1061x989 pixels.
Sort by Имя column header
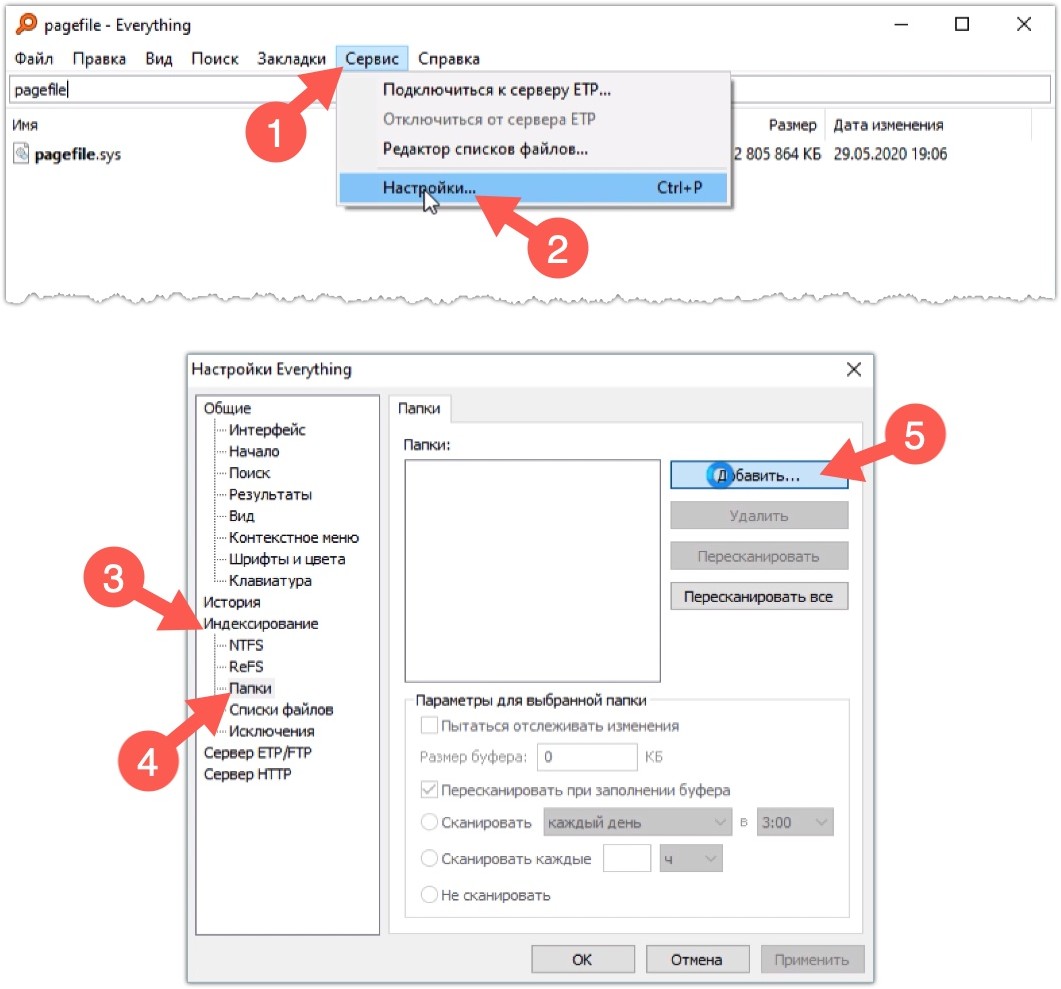[x=25, y=125]
